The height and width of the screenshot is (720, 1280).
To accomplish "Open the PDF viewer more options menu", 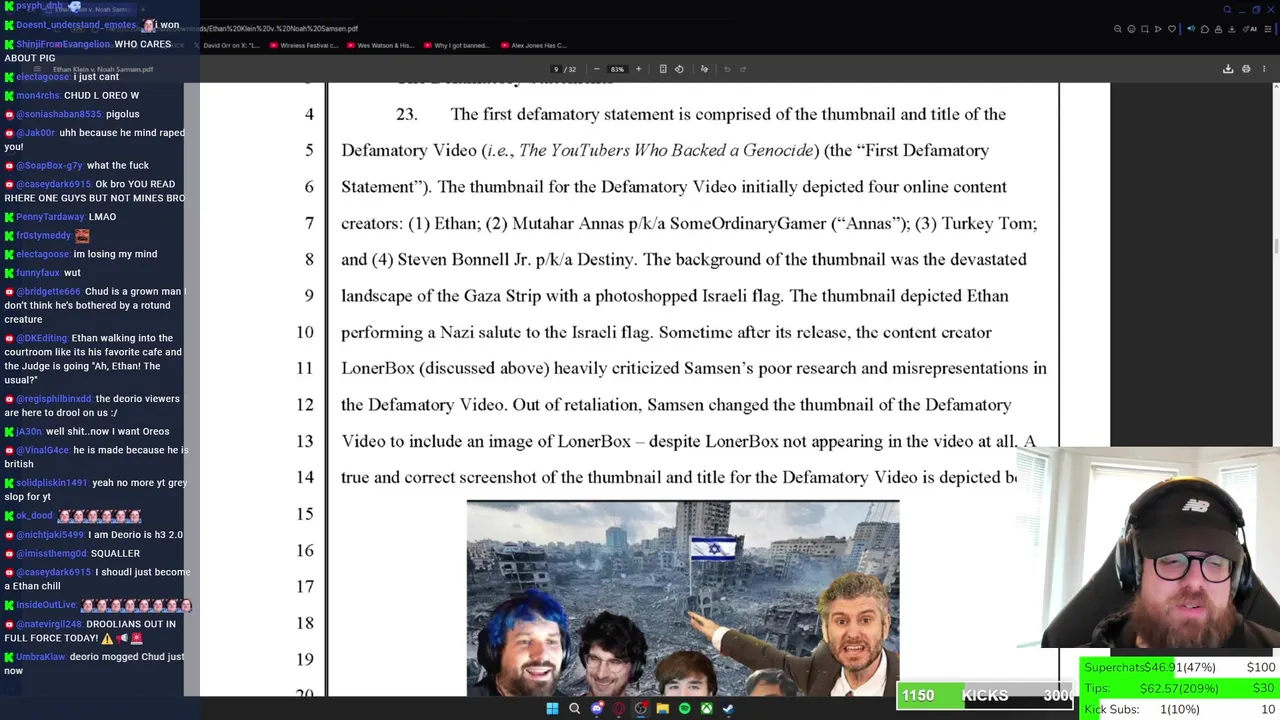I will tap(1264, 69).
